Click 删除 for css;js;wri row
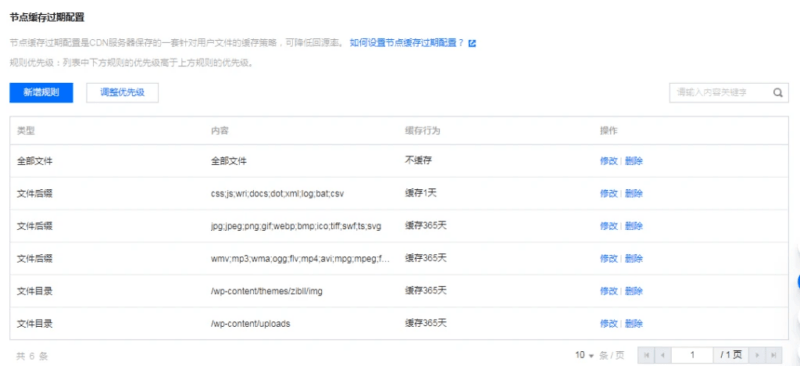The height and width of the screenshot is (366, 800). [x=634, y=193]
